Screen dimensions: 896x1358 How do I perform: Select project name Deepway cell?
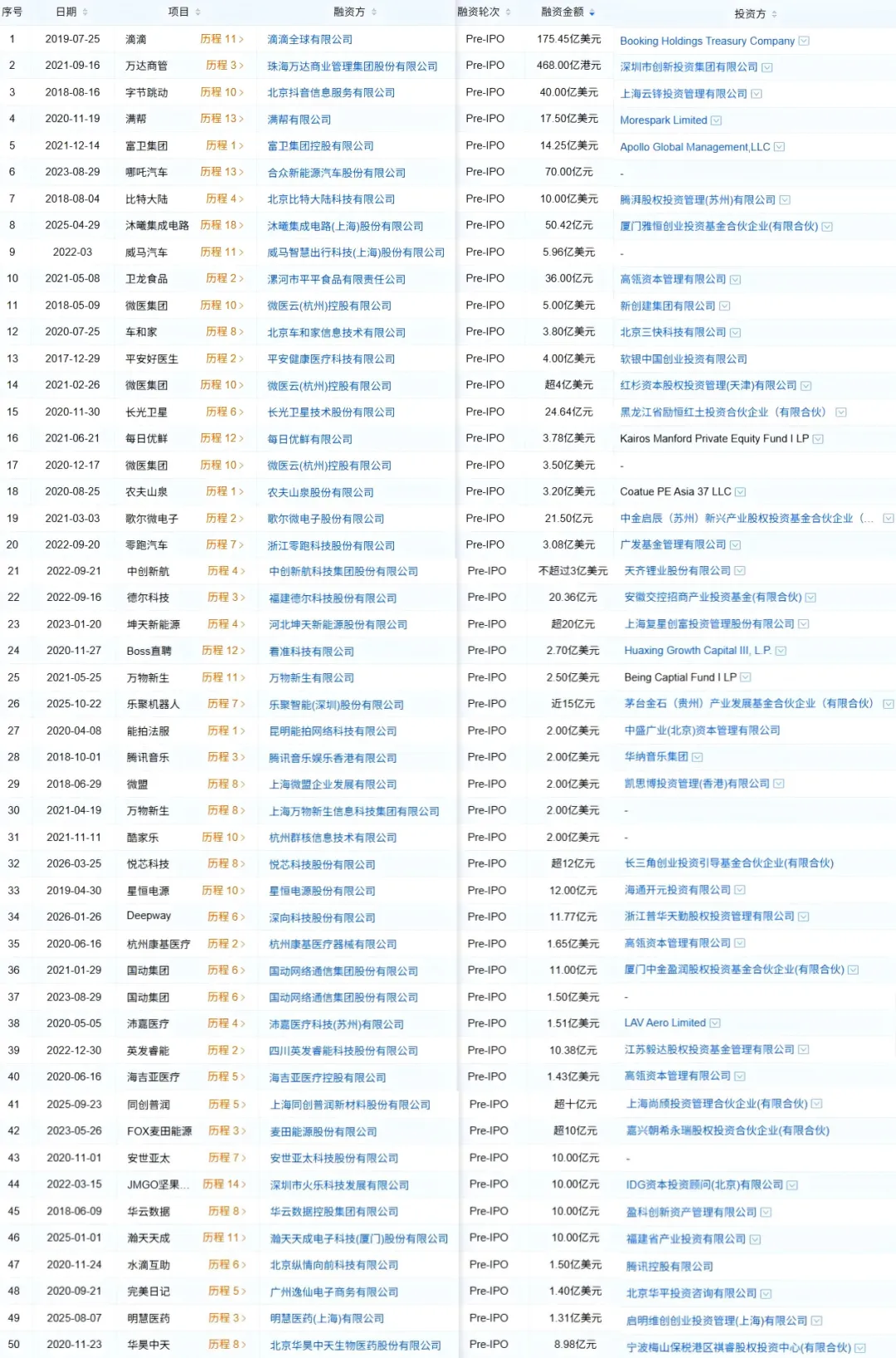(149, 916)
